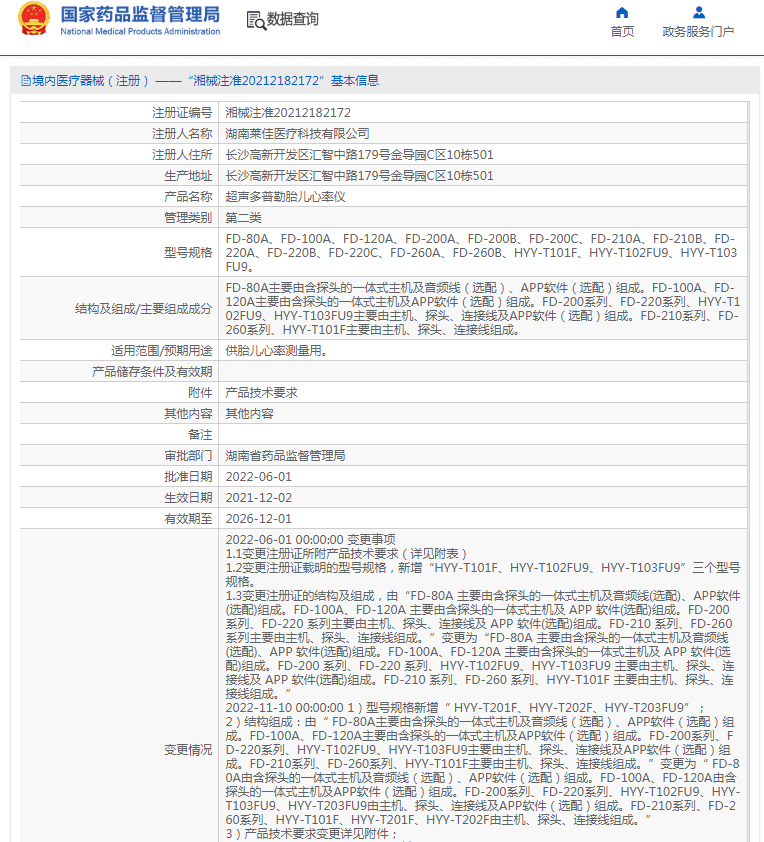Click 有效期至 row label
Viewport: 764px width, 842px height.
click(x=188, y=519)
